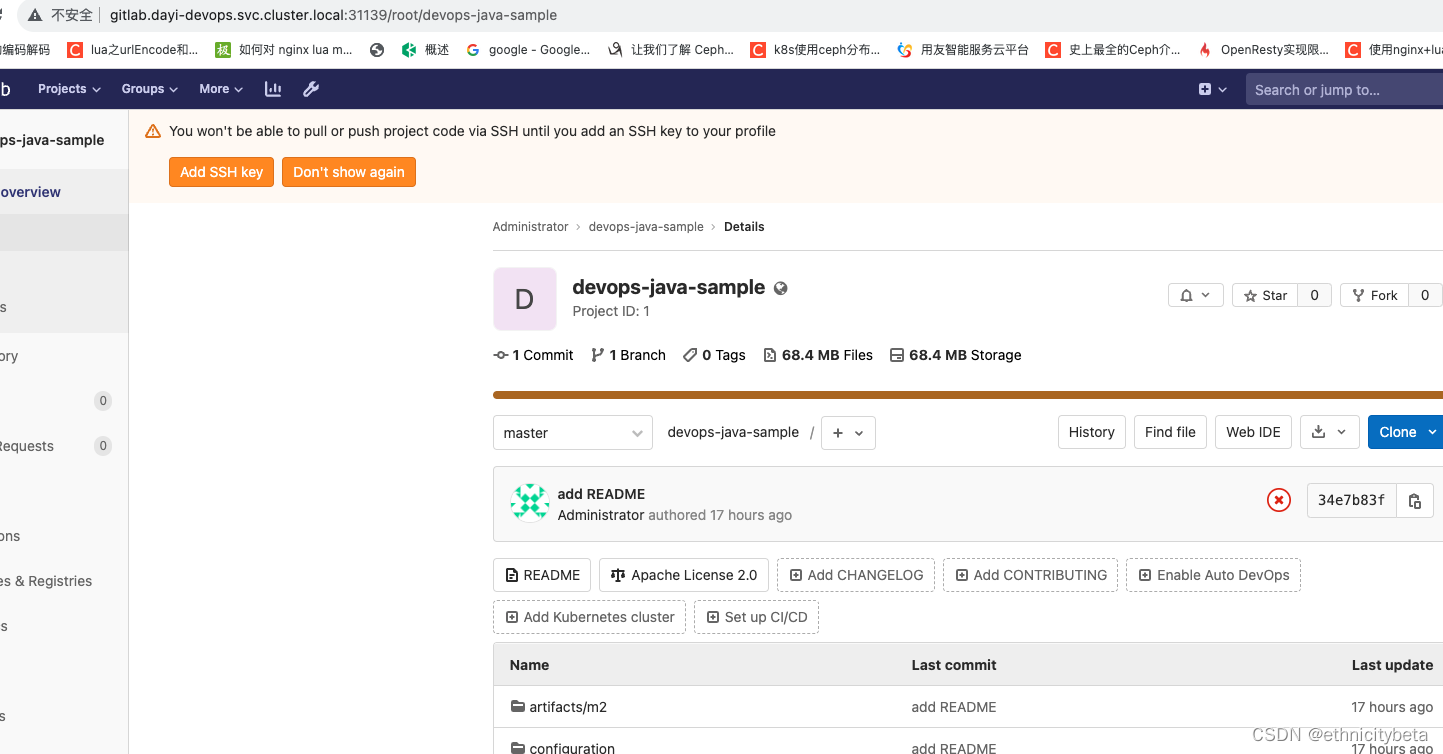Screen dimensions: 1443x754
Task: Open the analytics chart icon in navbar
Action: [272, 89]
